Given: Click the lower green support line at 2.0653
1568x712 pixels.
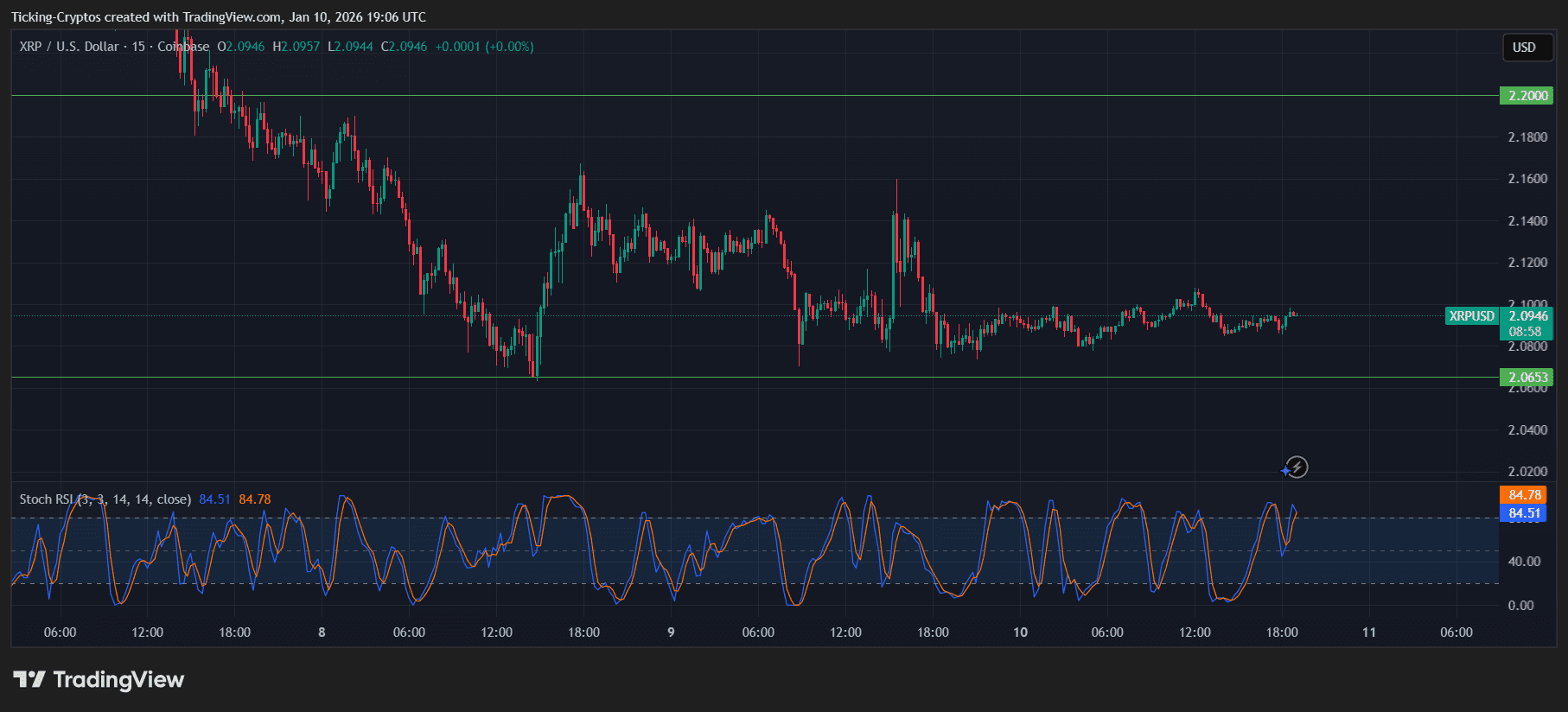Looking at the screenshot, I should (x=778, y=378).
